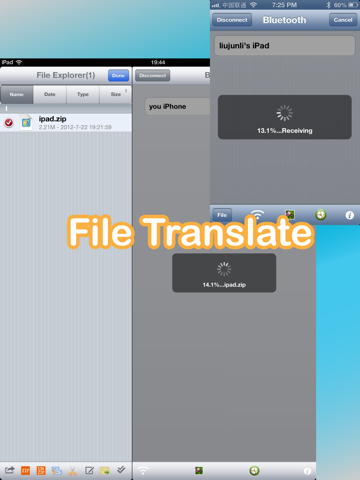Sort files by Size tab
Screen dimensions: 360x480
pos(115,94)
